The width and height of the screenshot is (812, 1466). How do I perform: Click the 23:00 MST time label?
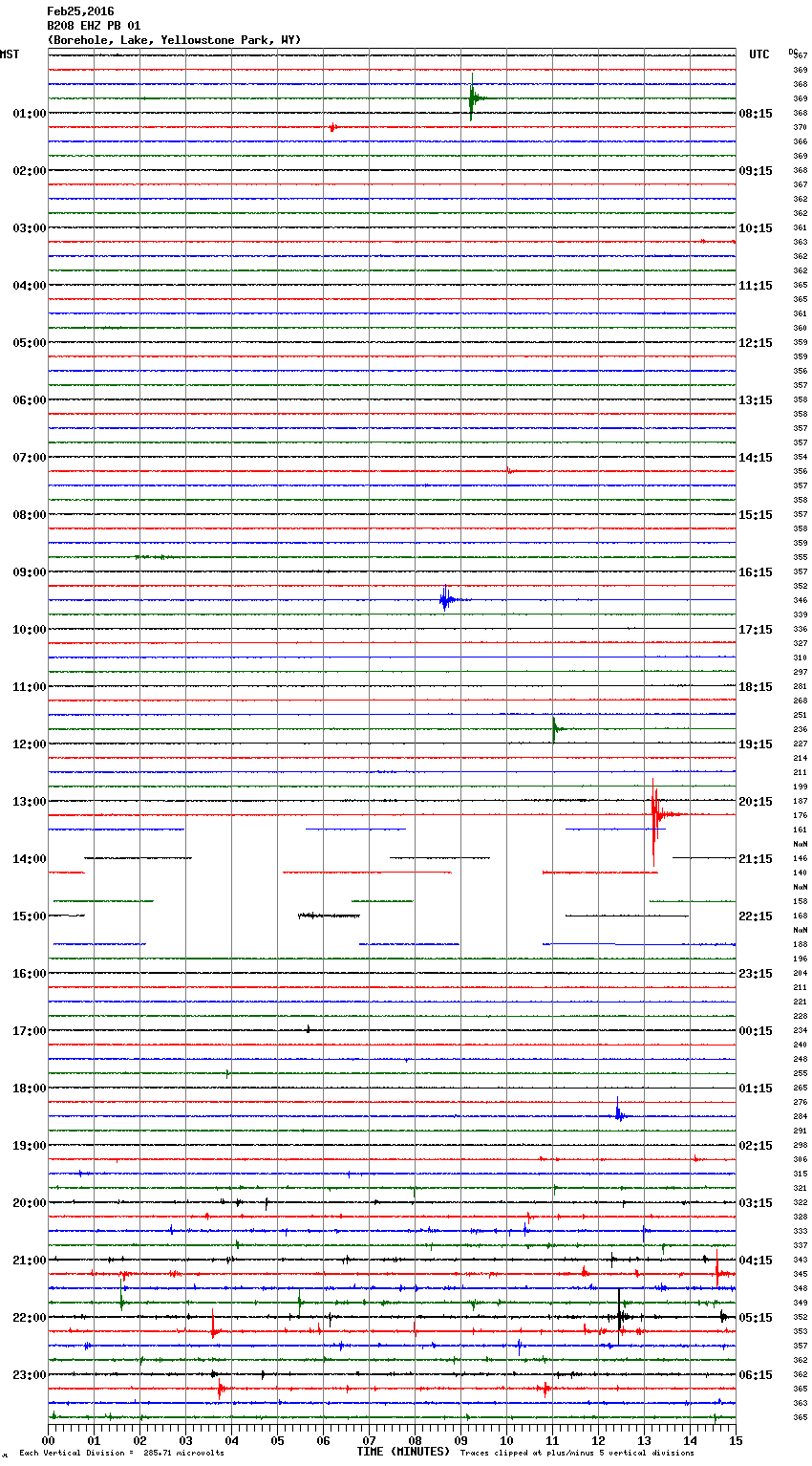[x=30, y=1375]
